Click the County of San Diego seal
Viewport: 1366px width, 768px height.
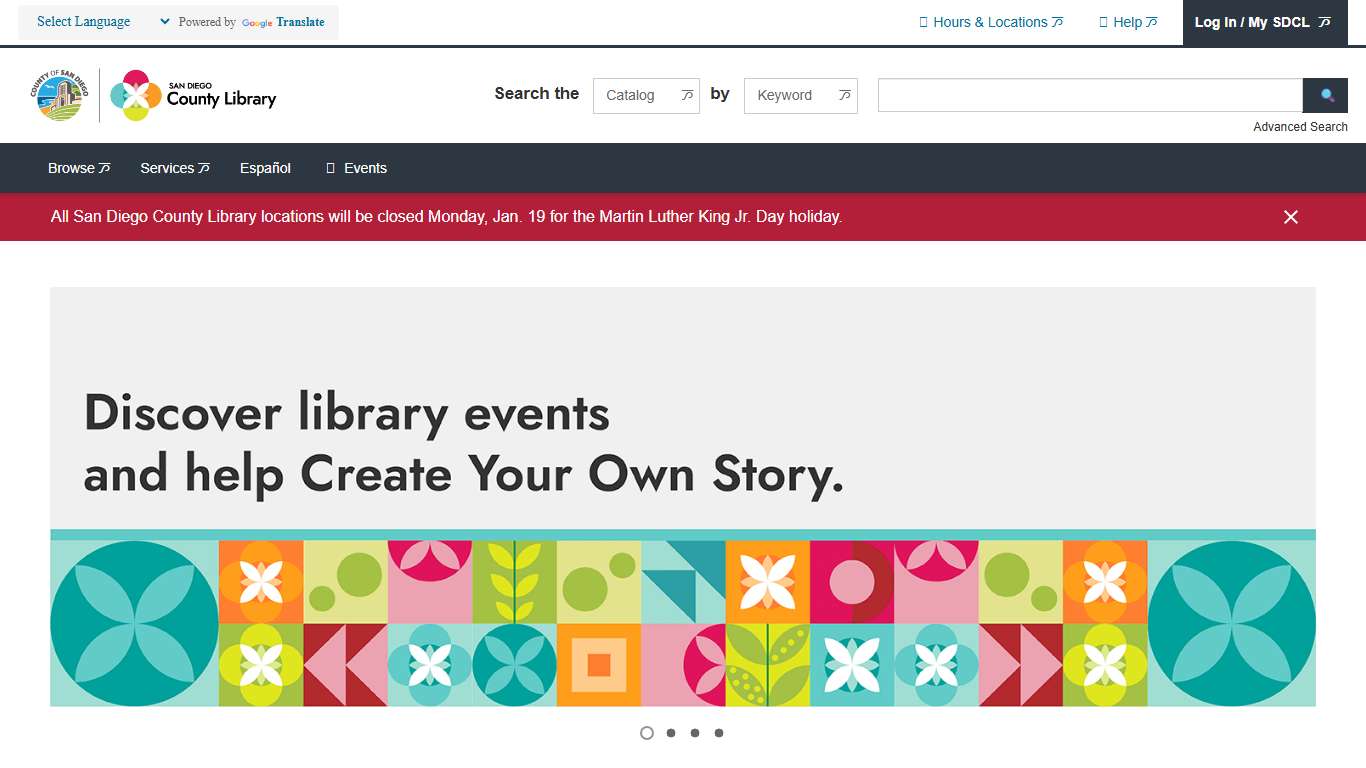58,95
